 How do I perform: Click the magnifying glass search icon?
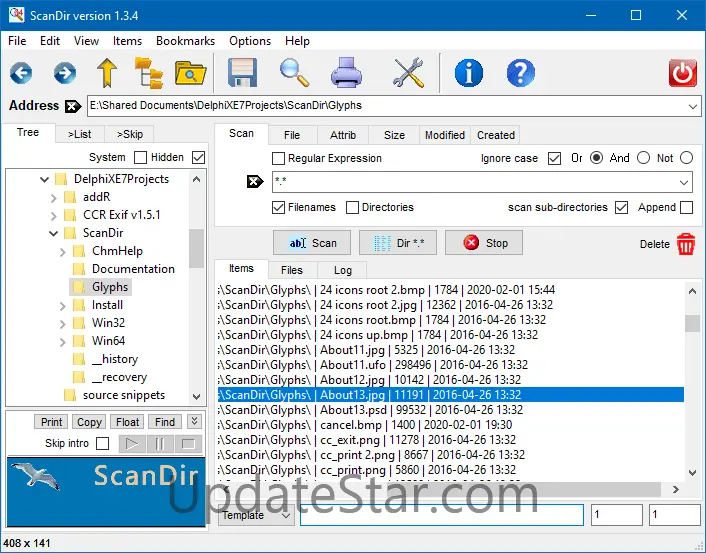pyautogui.click(x=294, y=73)
